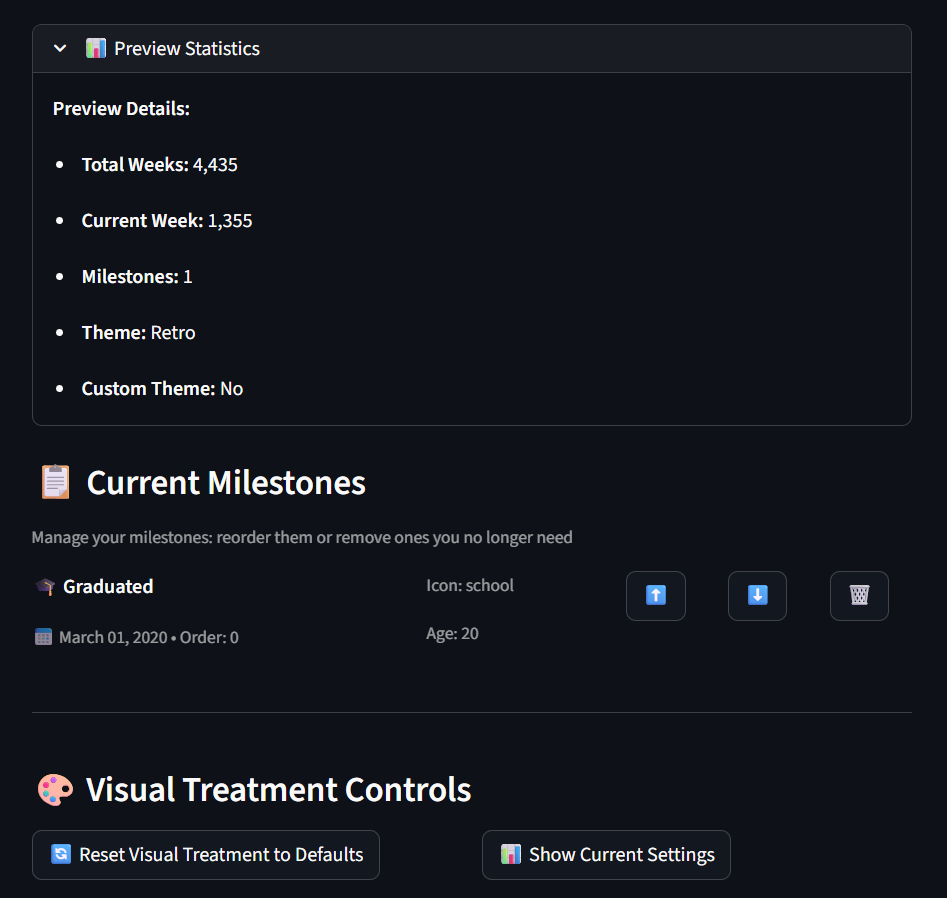Click the calendar icon before March 01, 2020

pos(43,637)
